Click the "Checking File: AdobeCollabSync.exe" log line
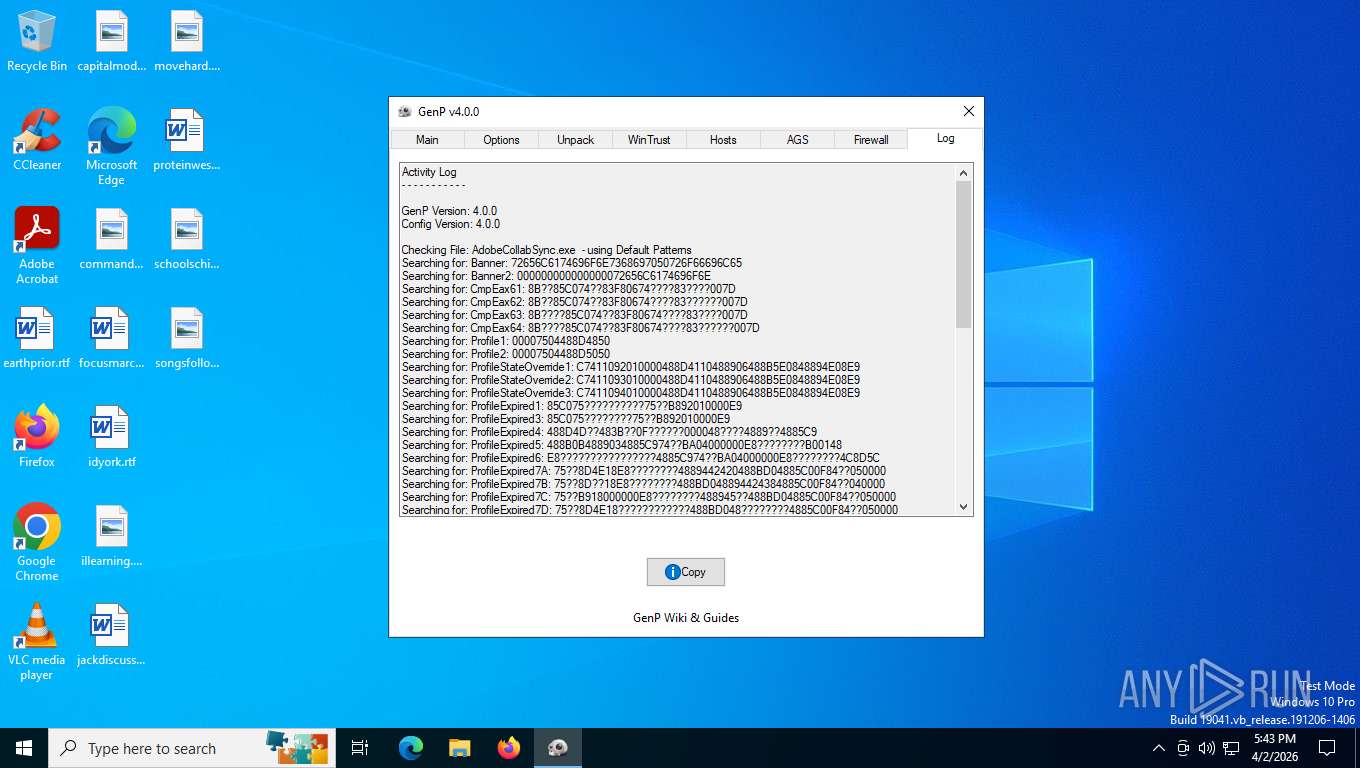The height and width of the screenshot is (768, 1360). (546, 250)
